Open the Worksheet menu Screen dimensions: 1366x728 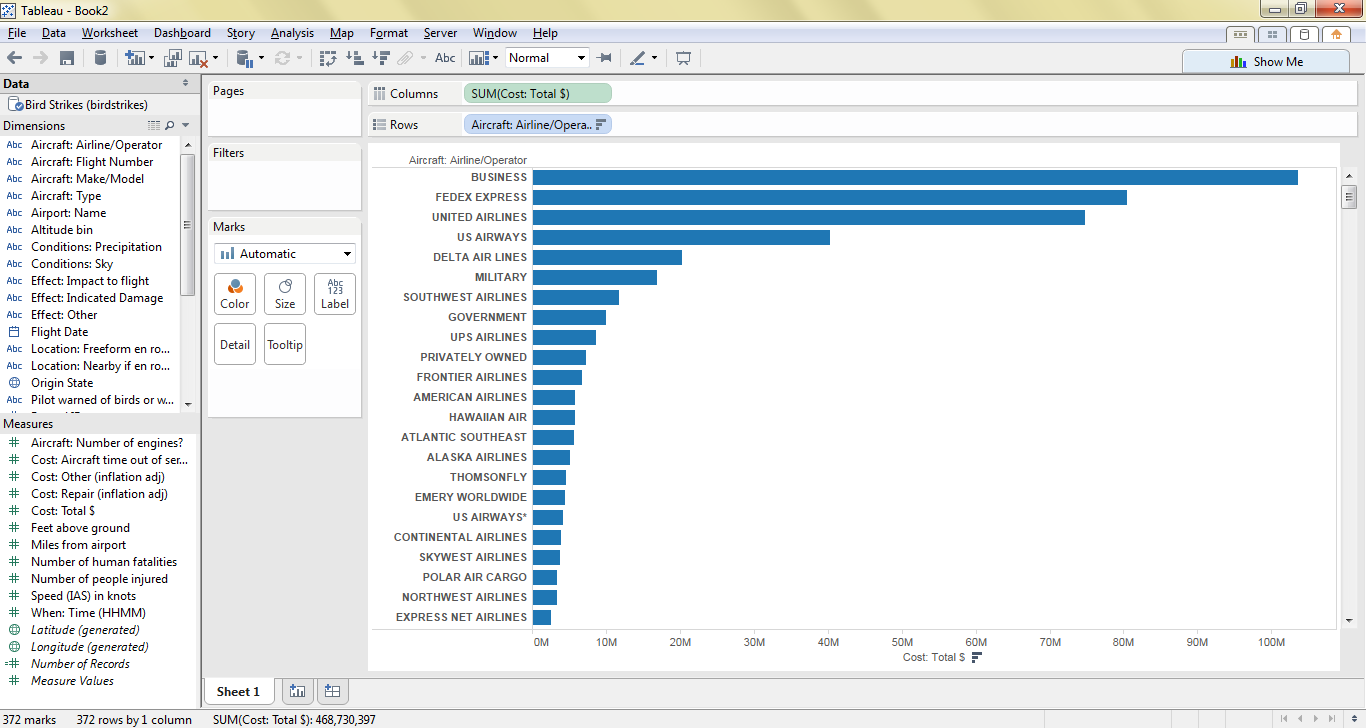(110, 33)
